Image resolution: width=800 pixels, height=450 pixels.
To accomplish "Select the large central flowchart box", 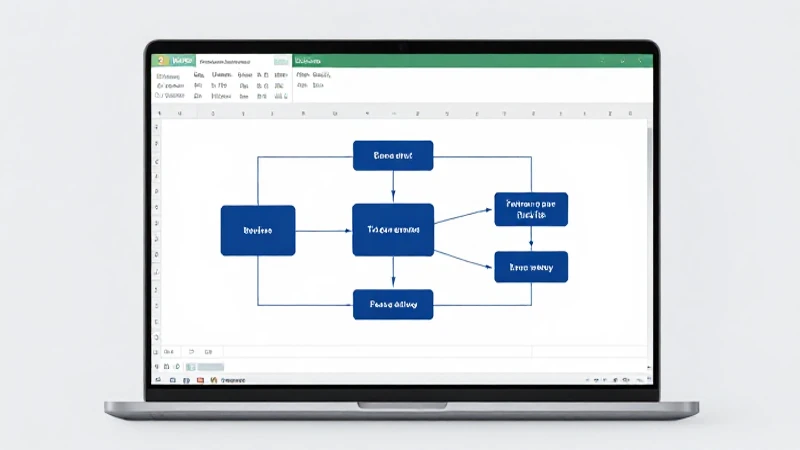I will [393, 230].
